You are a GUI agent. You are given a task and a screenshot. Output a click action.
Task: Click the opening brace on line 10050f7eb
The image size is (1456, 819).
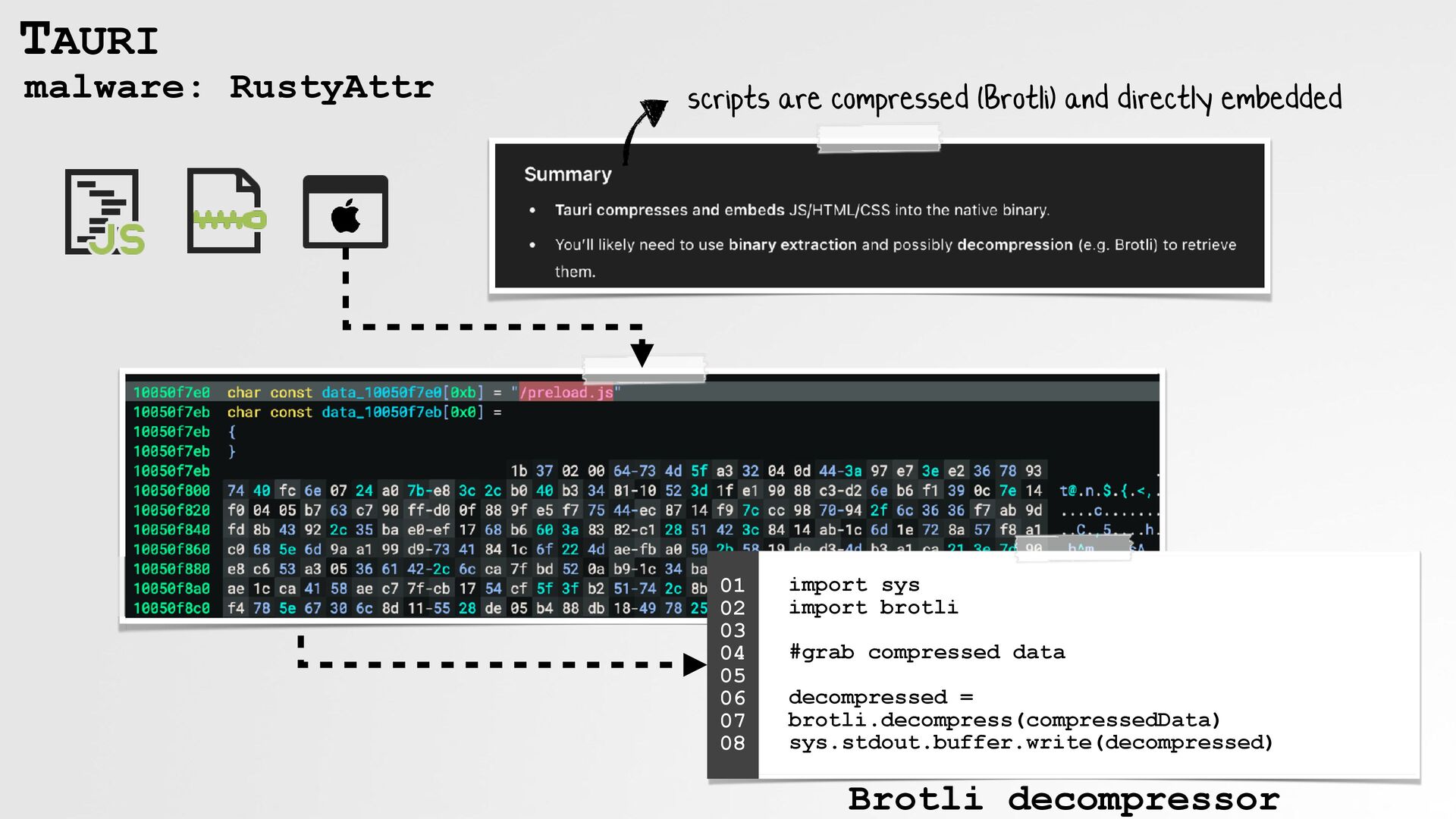[232, 431]
